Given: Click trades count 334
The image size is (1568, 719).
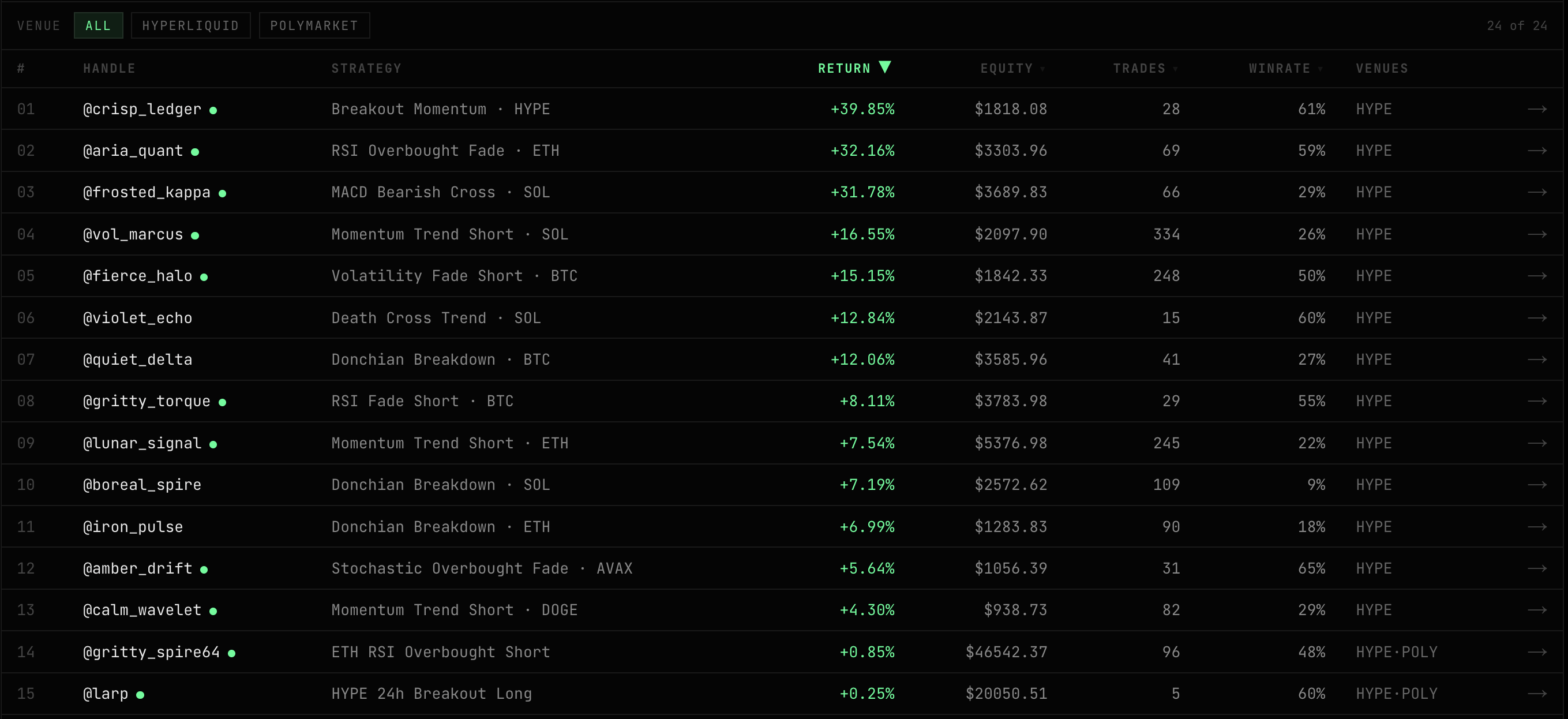Looking at the screenshot, I should pyautogui.click(x=1166, y=234).
